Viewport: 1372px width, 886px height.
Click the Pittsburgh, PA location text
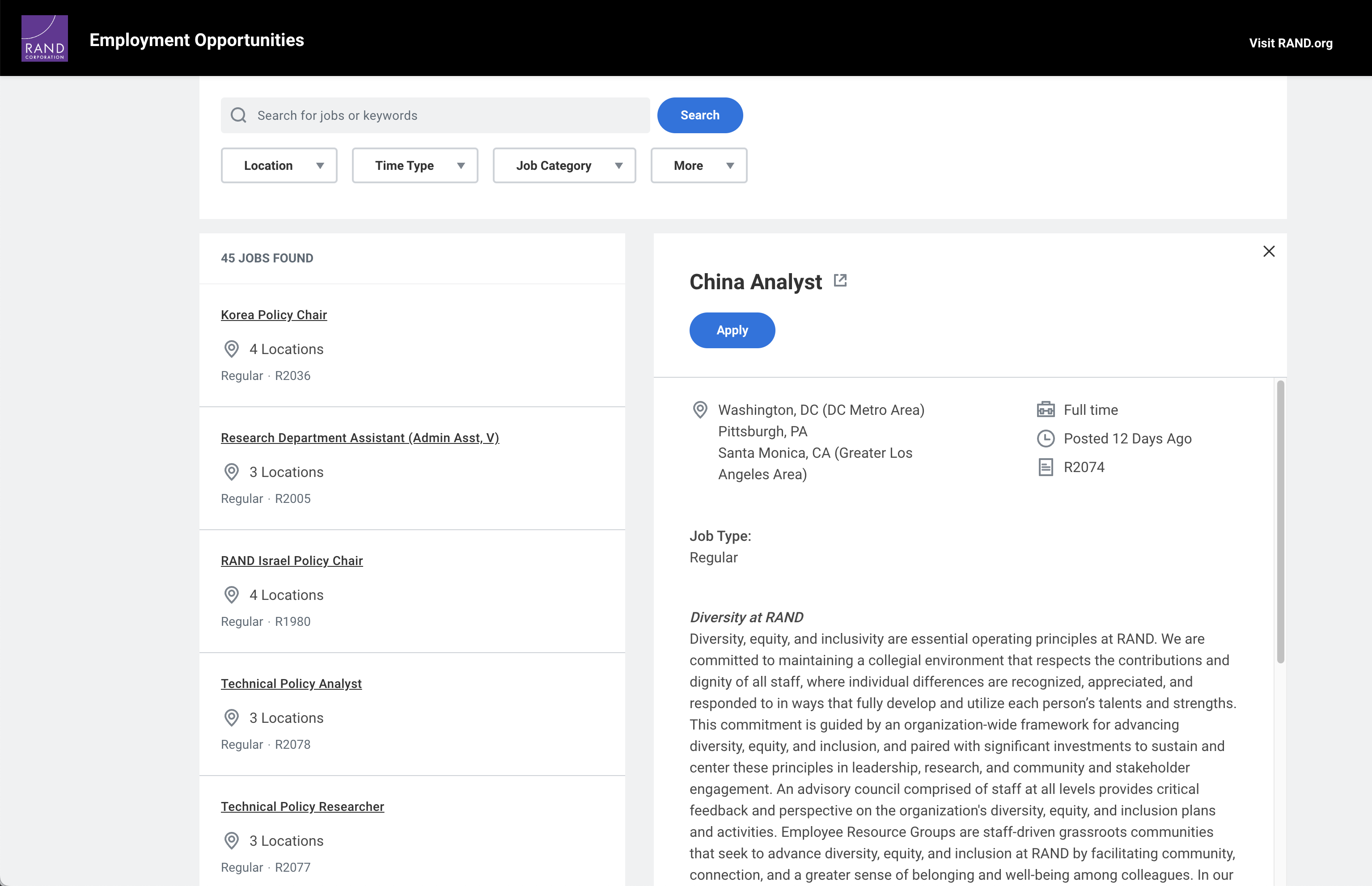762,431
